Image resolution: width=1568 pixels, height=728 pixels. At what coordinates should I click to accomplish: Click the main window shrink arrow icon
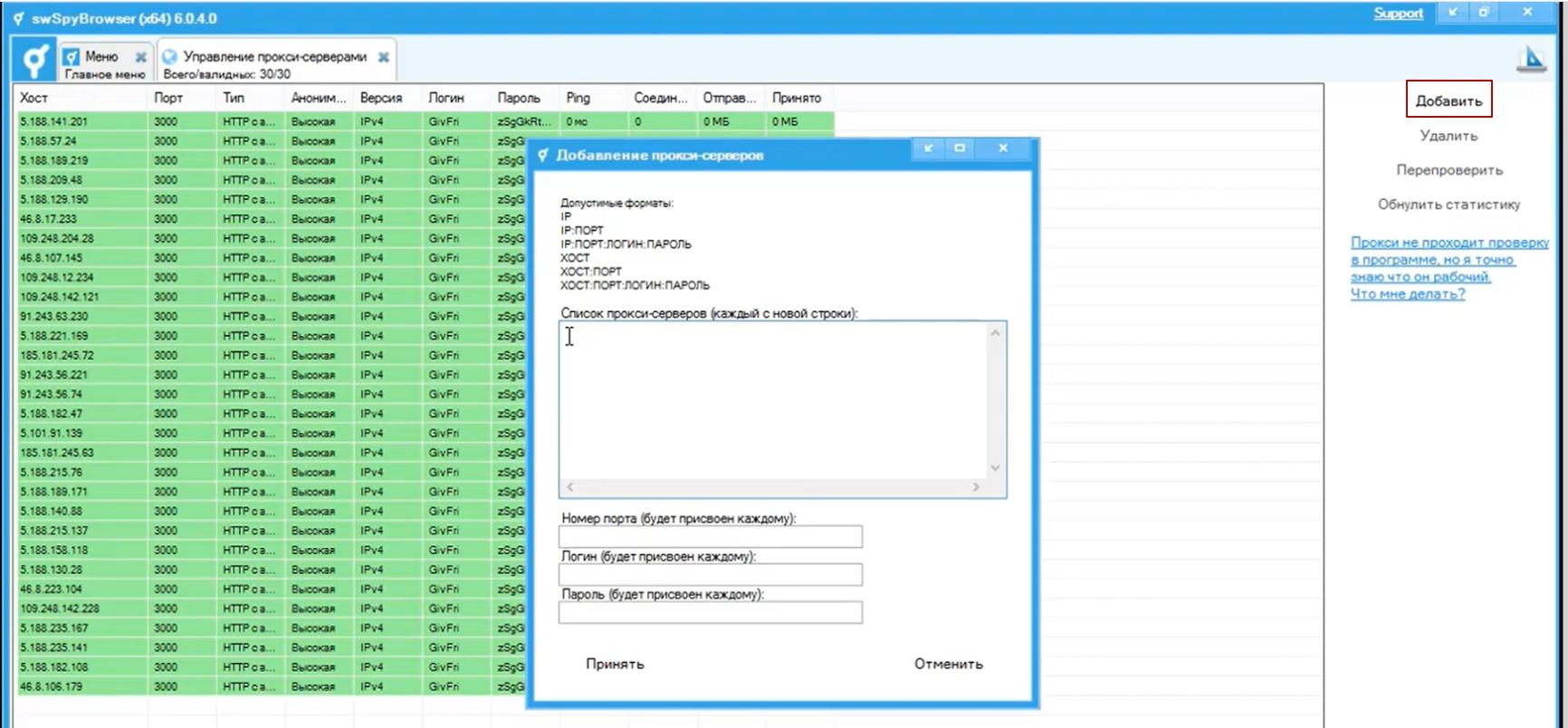(x=1453, y=12)
